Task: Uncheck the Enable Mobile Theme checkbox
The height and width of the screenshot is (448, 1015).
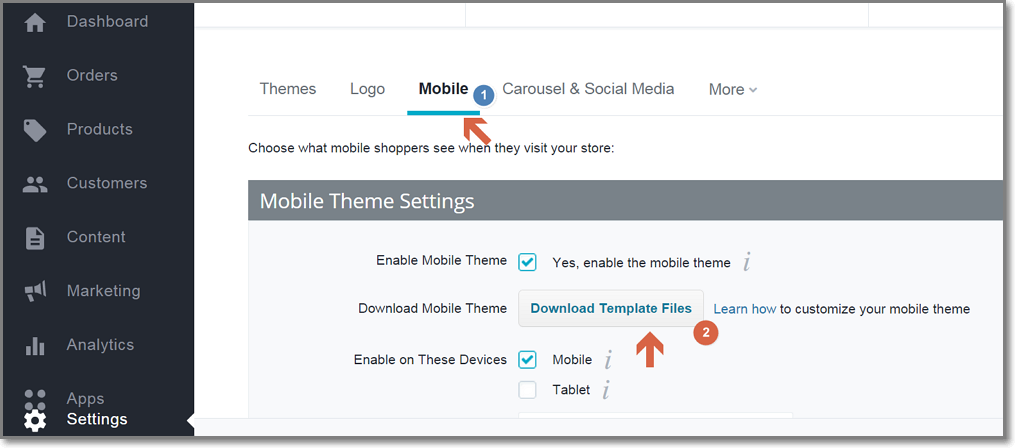Action: click(527, 263)
